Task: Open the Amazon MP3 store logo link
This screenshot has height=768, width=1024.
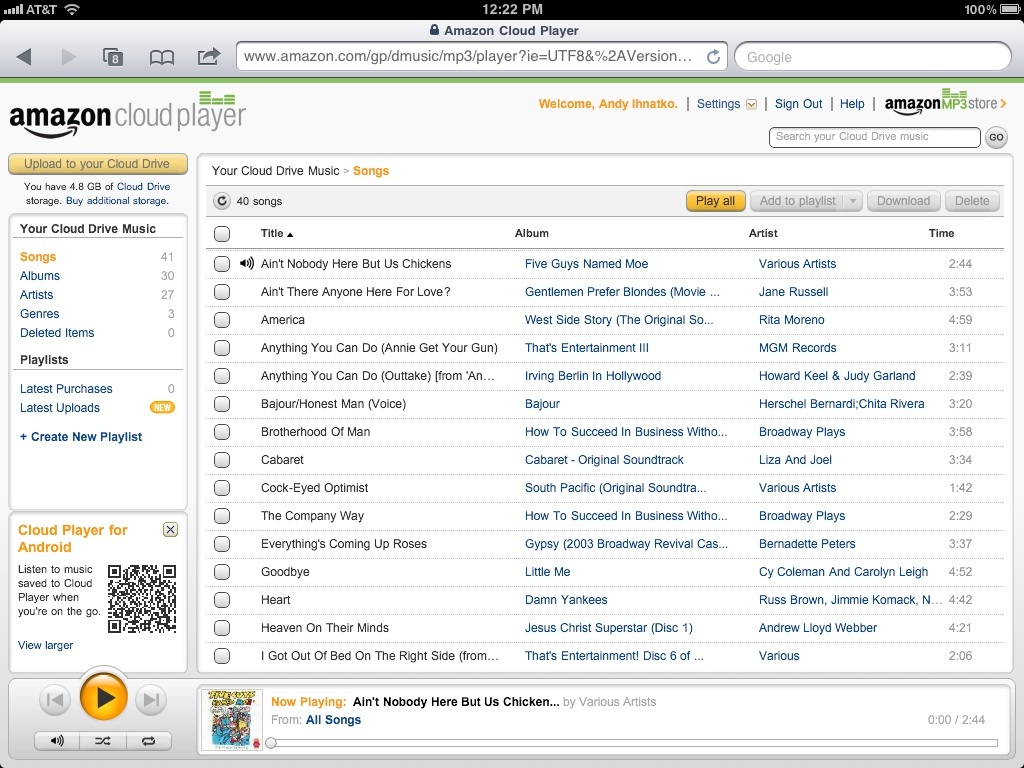Action: [x=945, y=103]
